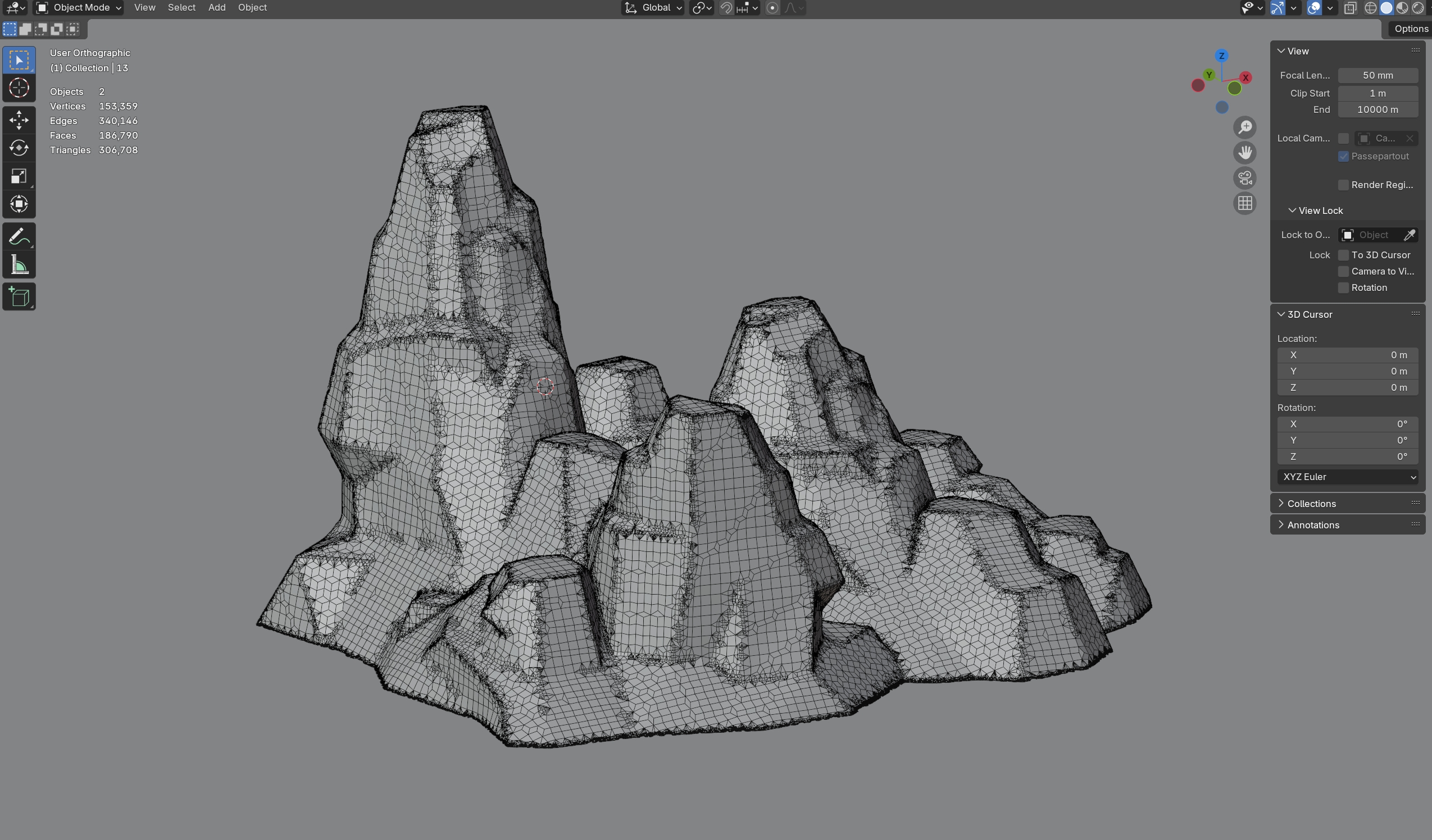Check the Rotation lock checkbox

point(1343,288)
